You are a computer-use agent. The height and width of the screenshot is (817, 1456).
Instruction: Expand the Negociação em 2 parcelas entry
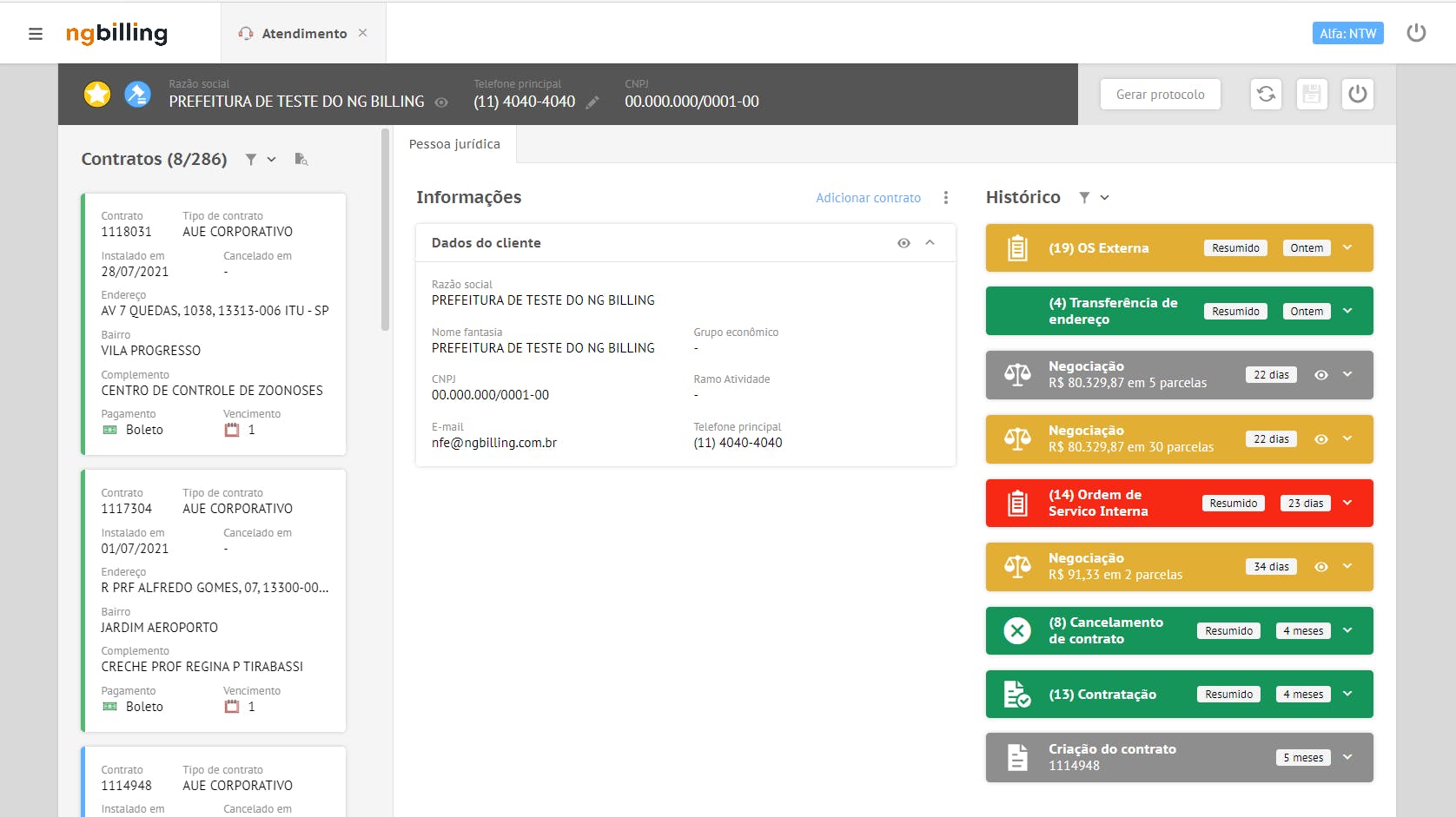(1347, 566)
